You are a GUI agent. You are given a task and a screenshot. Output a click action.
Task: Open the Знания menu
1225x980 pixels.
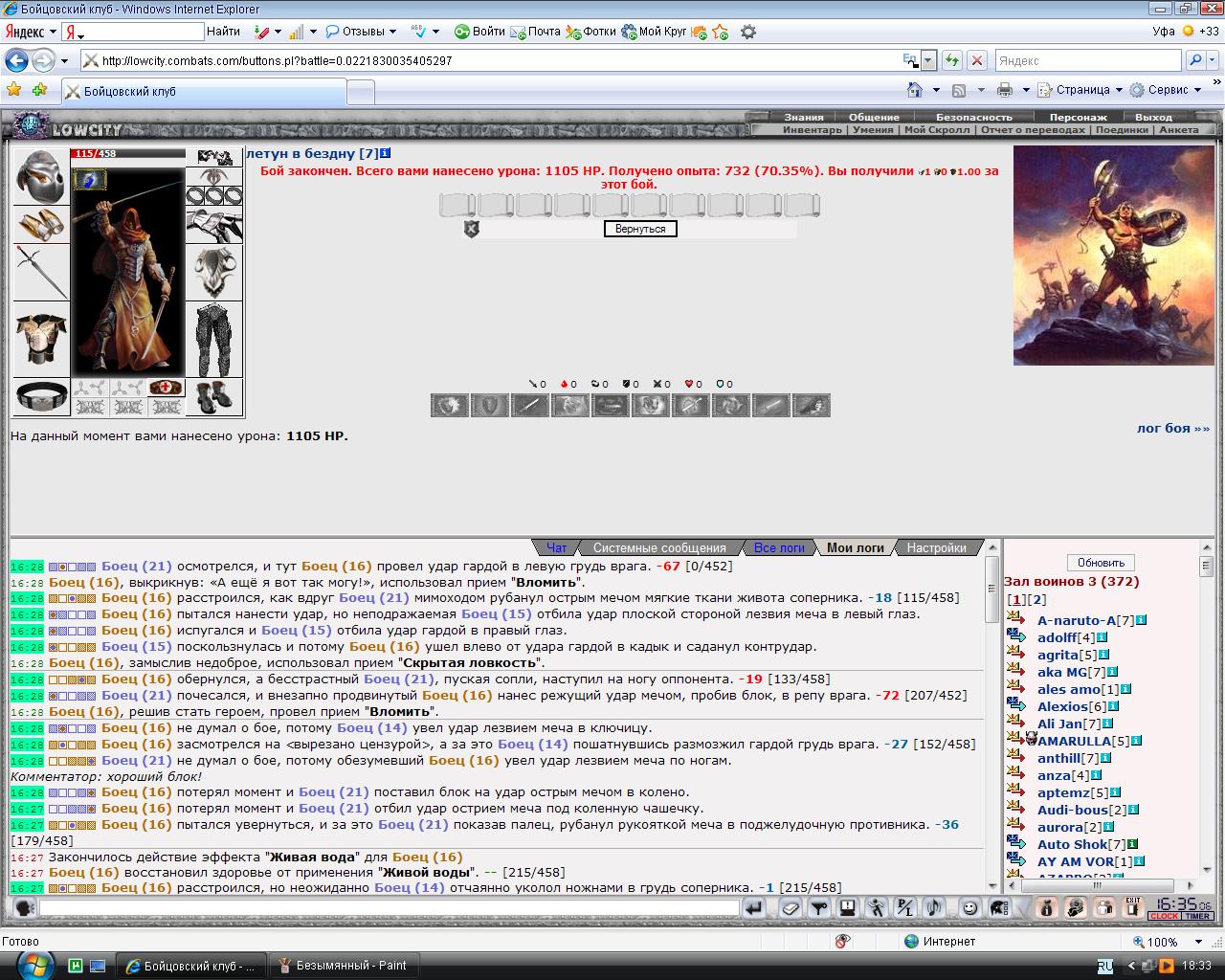[x=803, y=117]
